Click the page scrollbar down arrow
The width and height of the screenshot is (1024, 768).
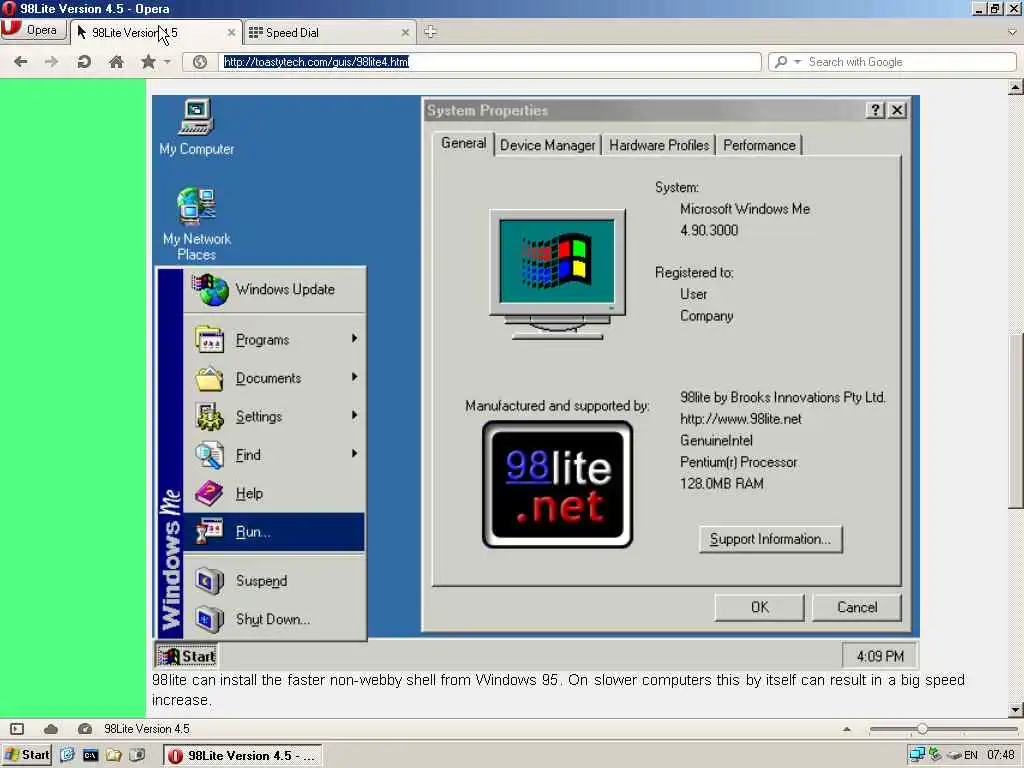1015,709
